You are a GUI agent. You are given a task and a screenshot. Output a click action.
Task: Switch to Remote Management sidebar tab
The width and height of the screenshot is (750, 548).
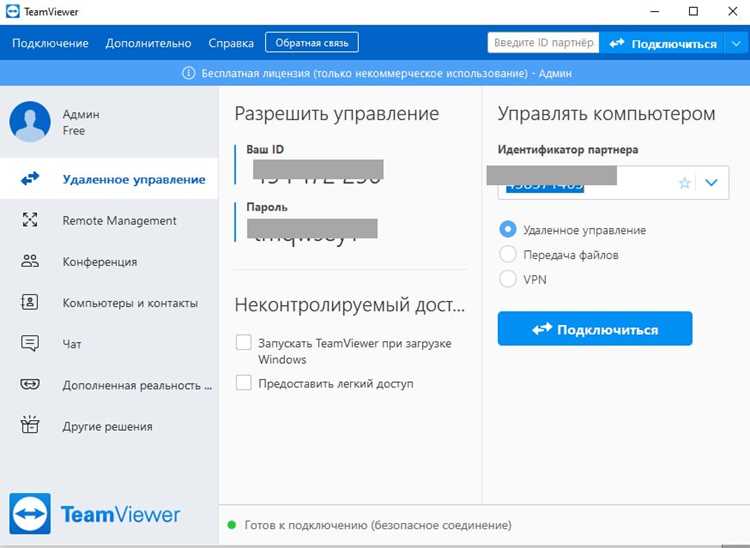[109, 220]
